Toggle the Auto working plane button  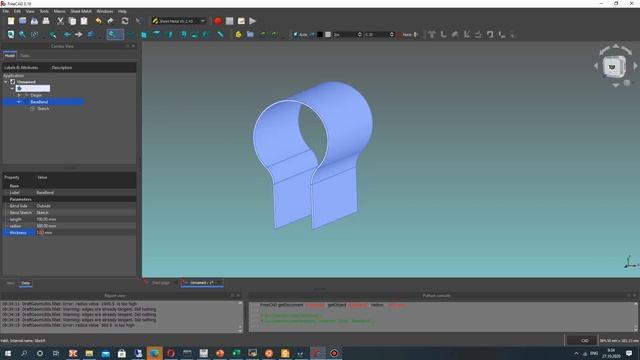(x=300, y=35)
